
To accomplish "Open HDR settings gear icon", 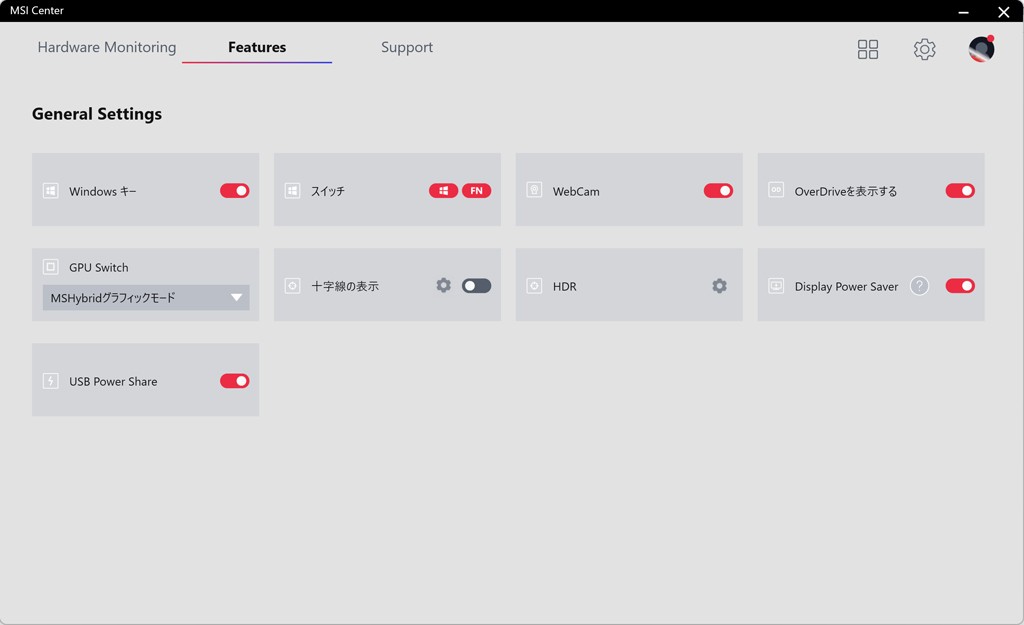I will point(719,286).
